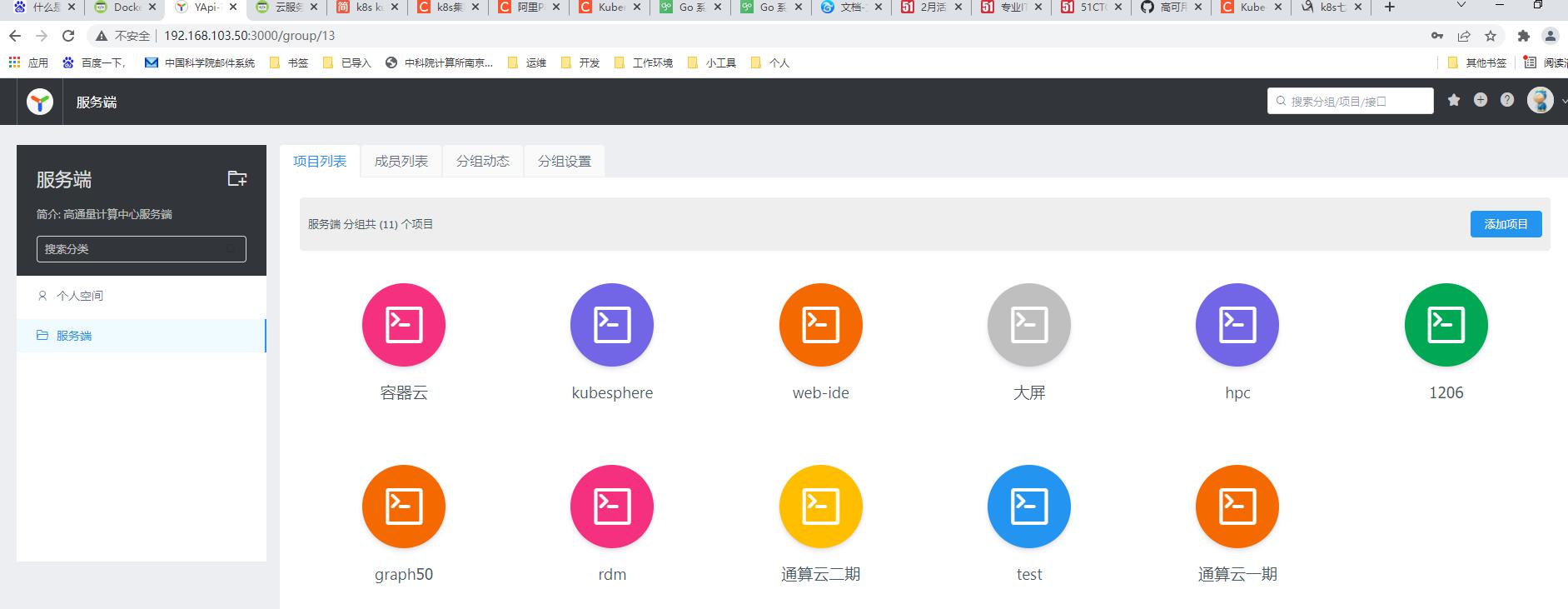Bookmark this page with star icon
1568x609 pixels.
1491,36
